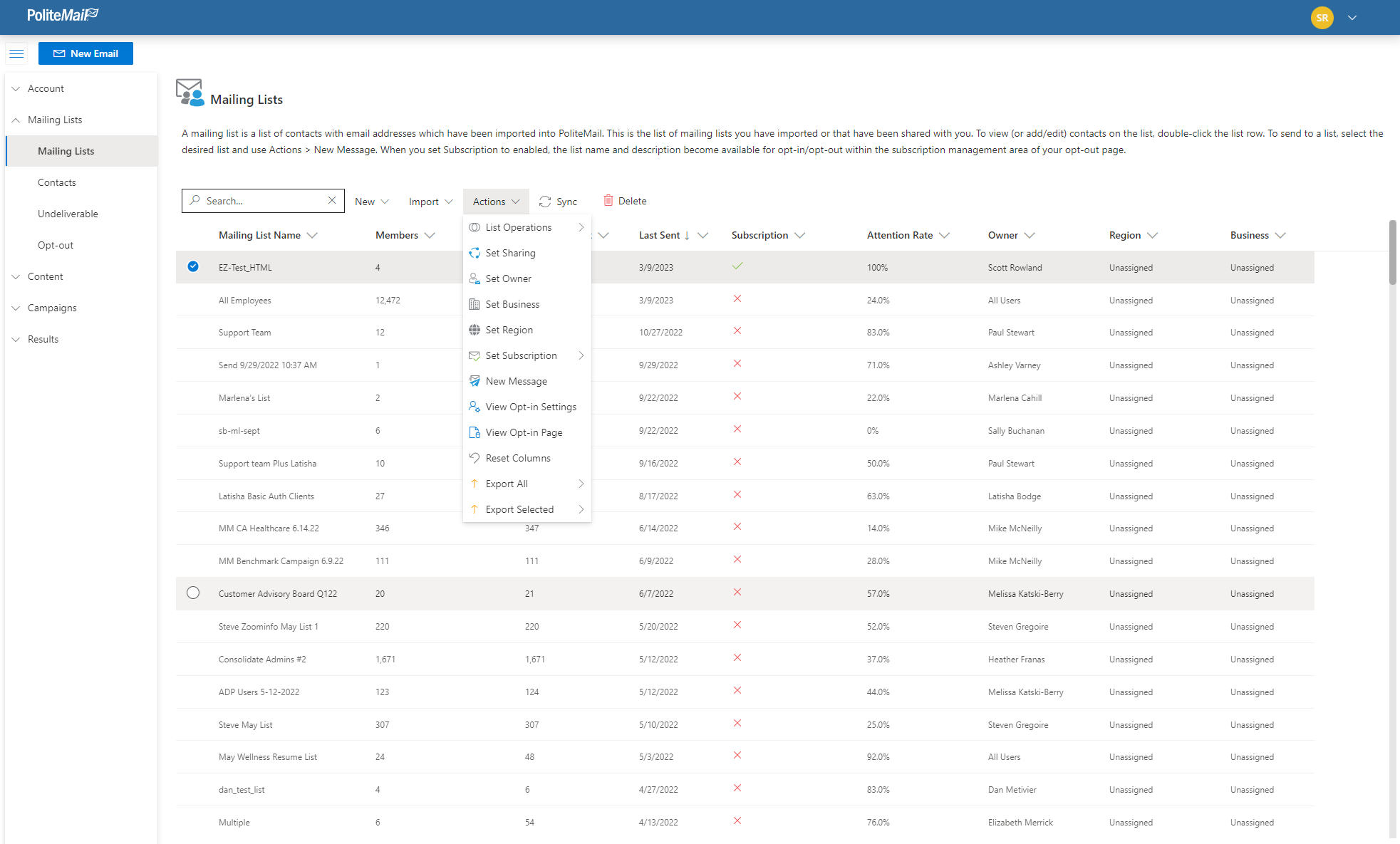The height and width of the screenshot is (844, 1400).
Task: Open the Import dropdown
Action: tap(430, 202)
